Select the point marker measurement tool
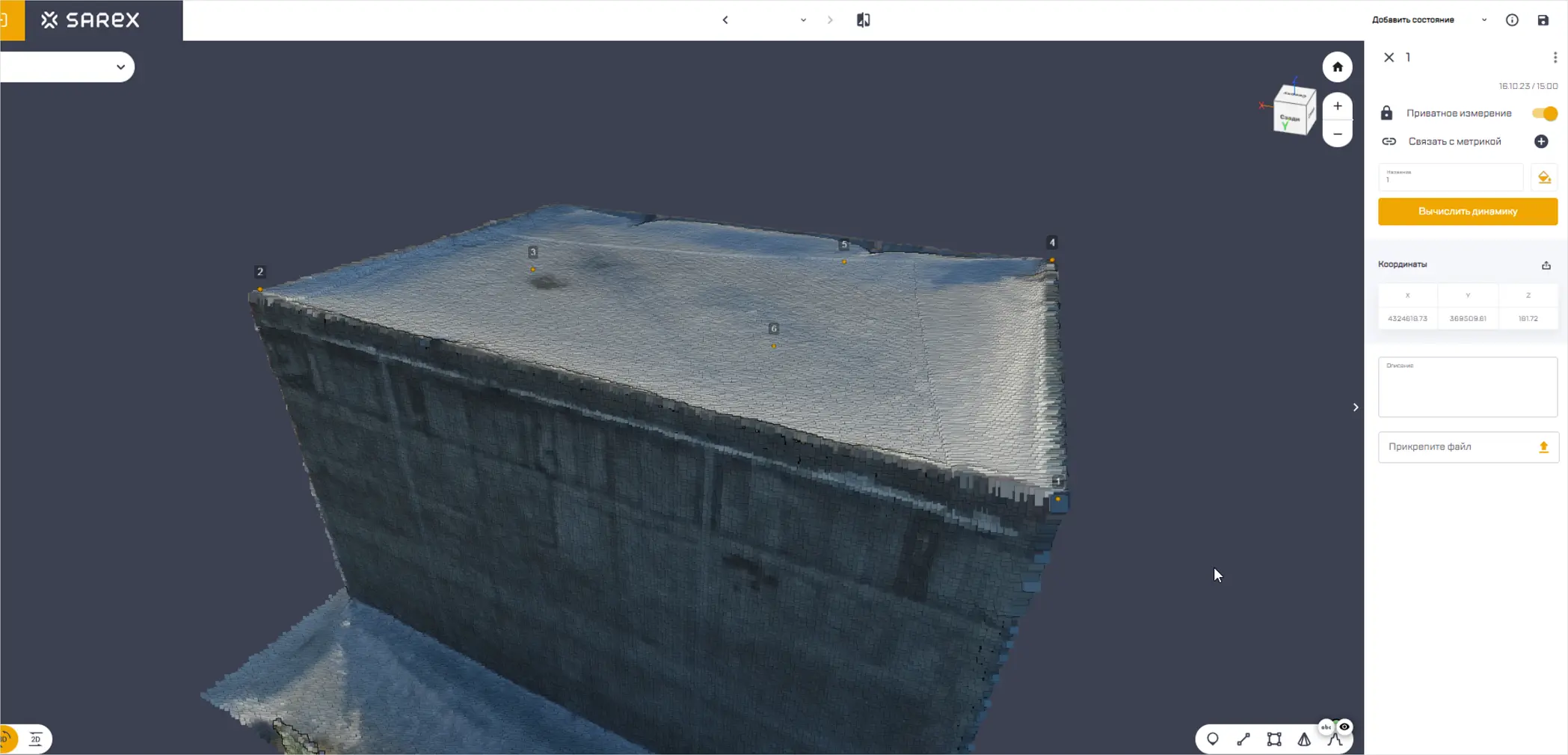Viewport: 1568px width, 755px height. 1212,739
